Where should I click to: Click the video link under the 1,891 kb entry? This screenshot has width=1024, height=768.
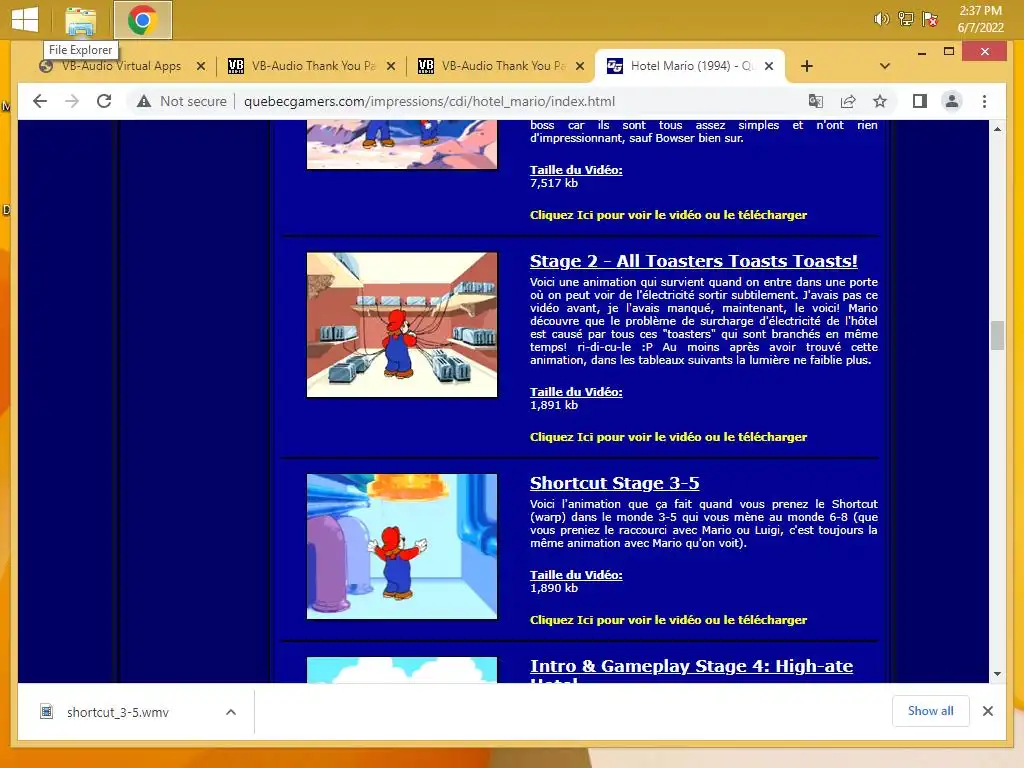pyautogui.click(x=668, y=437)
